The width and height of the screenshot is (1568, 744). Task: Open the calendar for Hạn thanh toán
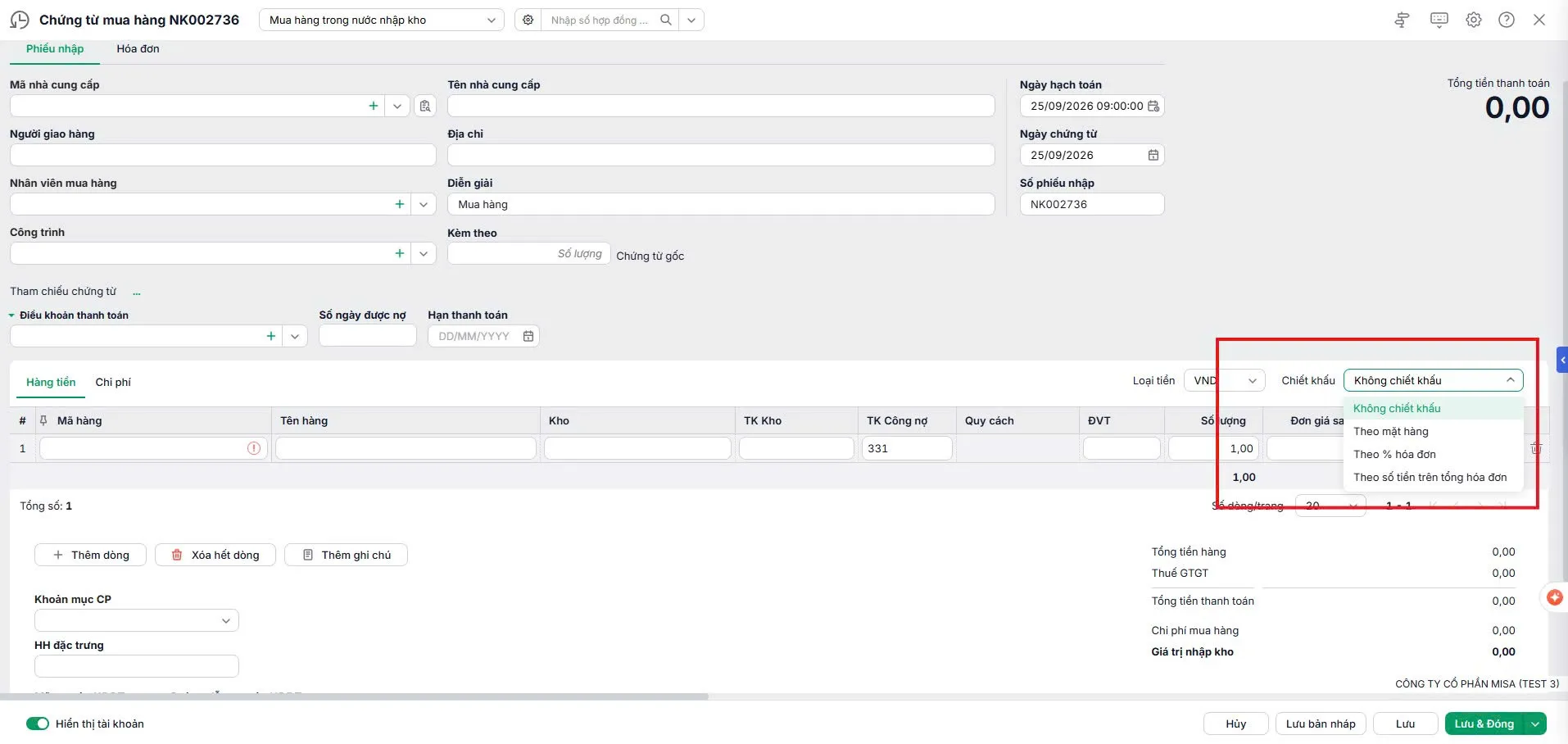tap(528, 336)
